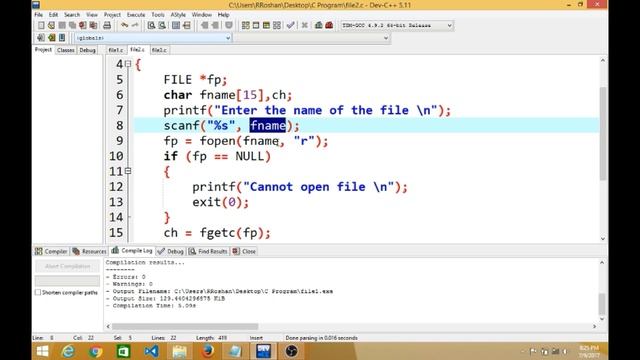Collapse the code fold at line 11
This screenshot has height=360, width=640.
click(128, 171)
